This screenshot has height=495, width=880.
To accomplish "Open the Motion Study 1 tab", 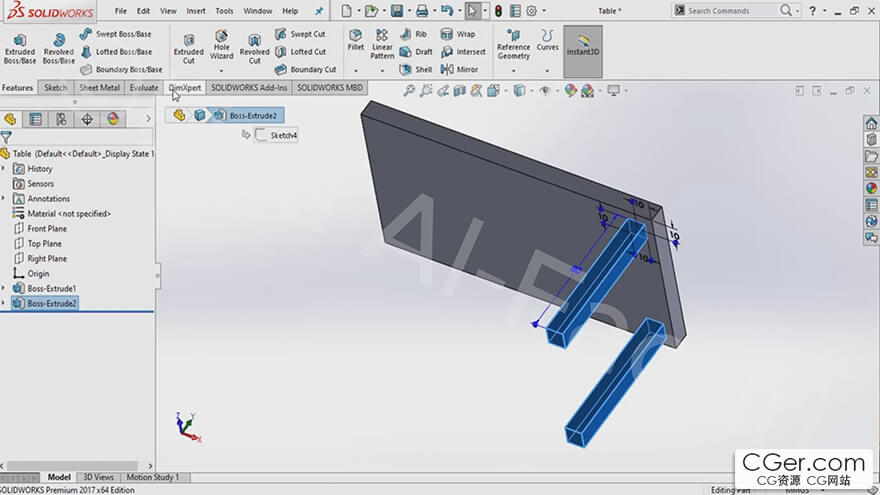I will pyautogui.click(x=153, y=477).
